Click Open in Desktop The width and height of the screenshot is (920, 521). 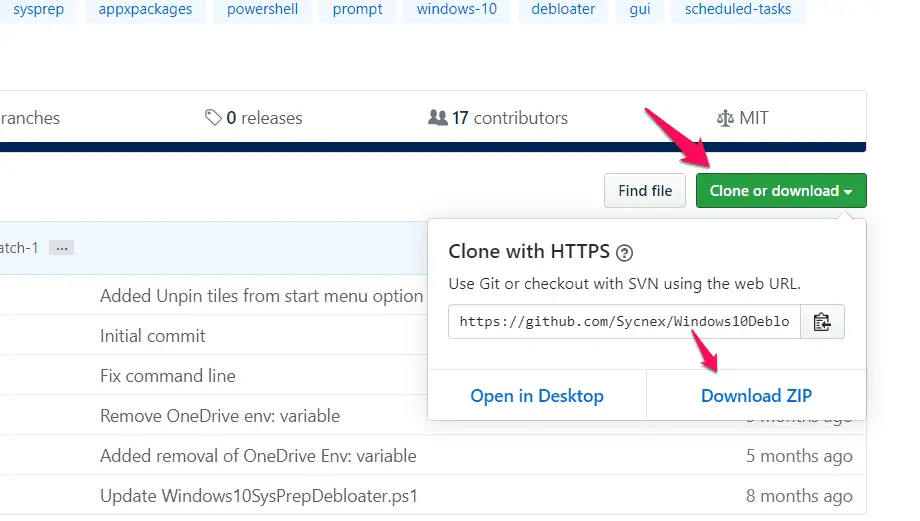(537, 395)
